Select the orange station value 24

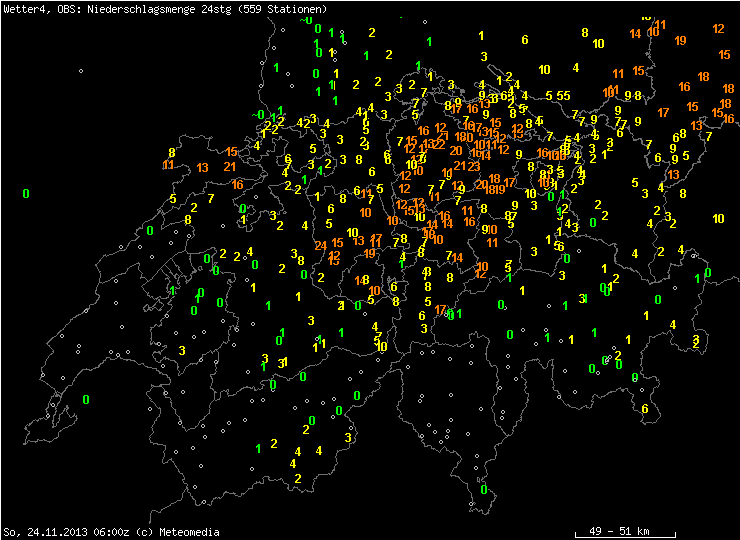pos(320,245)
